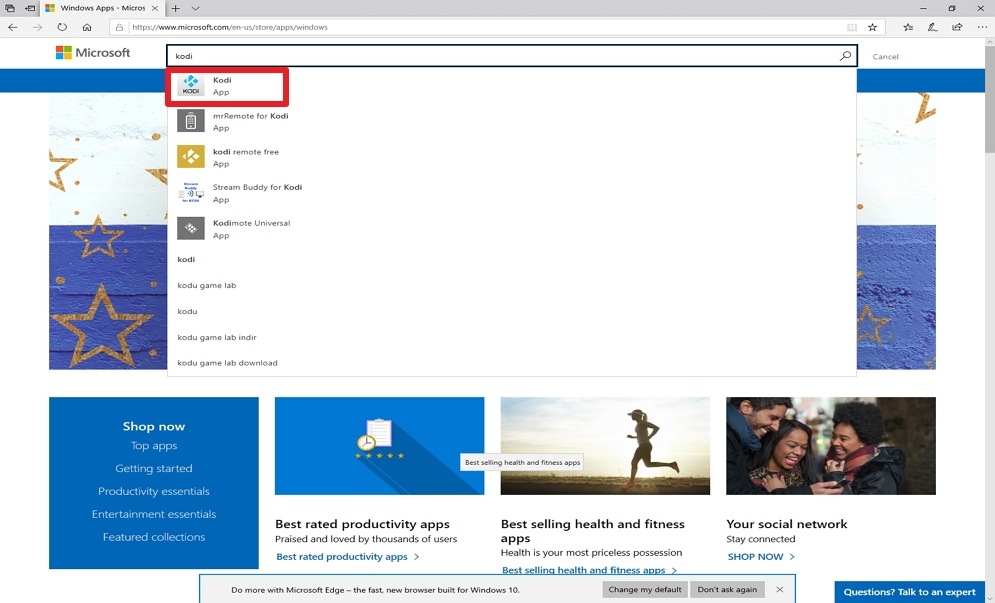Viewport: 995px width, 603px height.
Task: Open Kodimote Universal app icon
Action: click(x=190, y=229)
